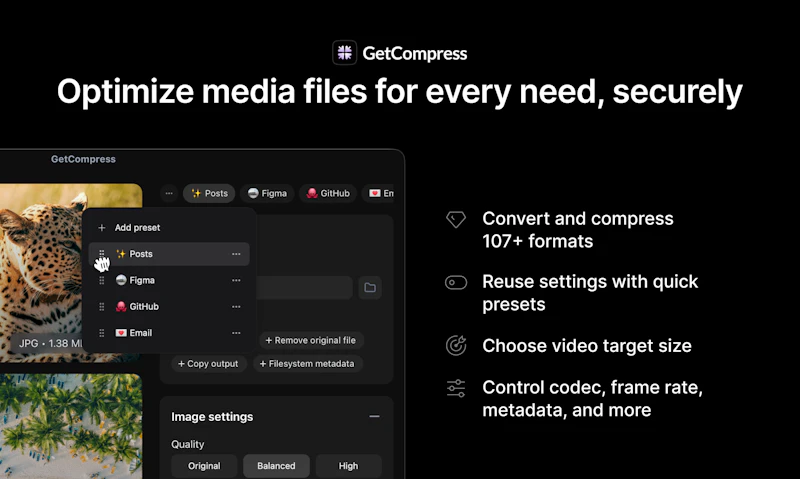800x479 pixels.
Task: Open the output folder browse button
Action: pyautogui.click(x=370, y=288)
